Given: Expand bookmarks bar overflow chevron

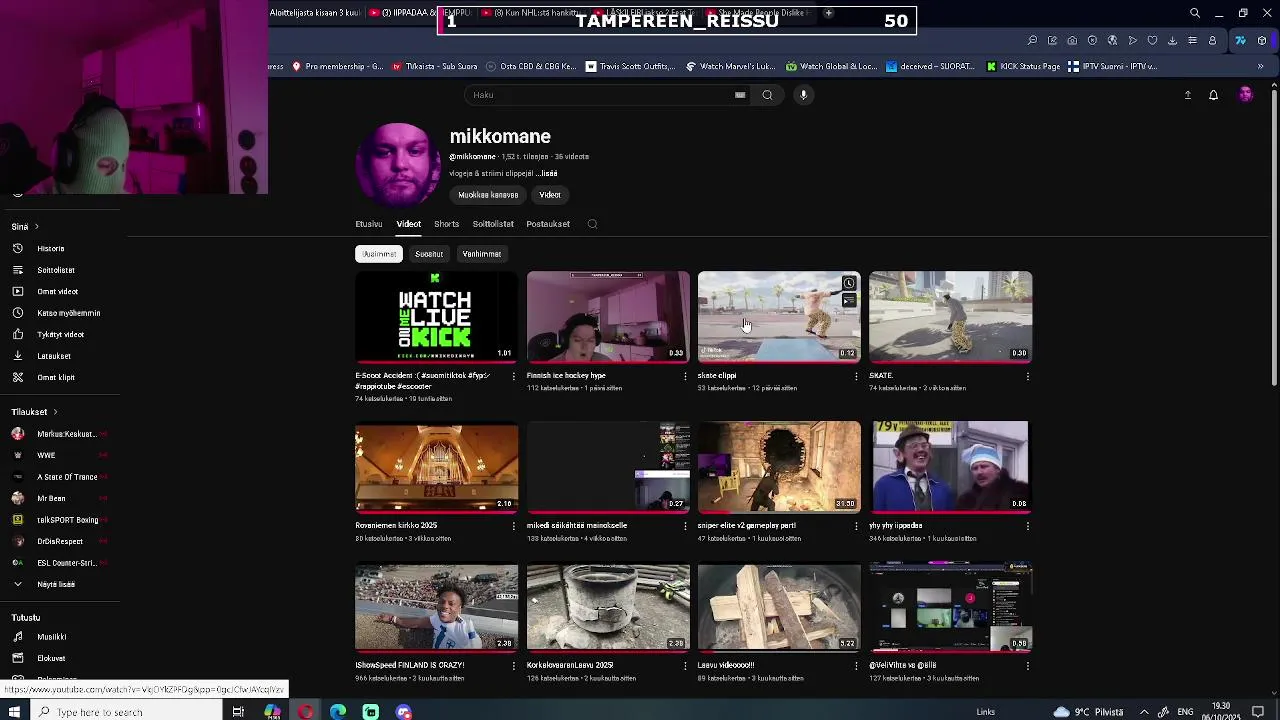Looking at the screenshot, I should point(1260,66).
